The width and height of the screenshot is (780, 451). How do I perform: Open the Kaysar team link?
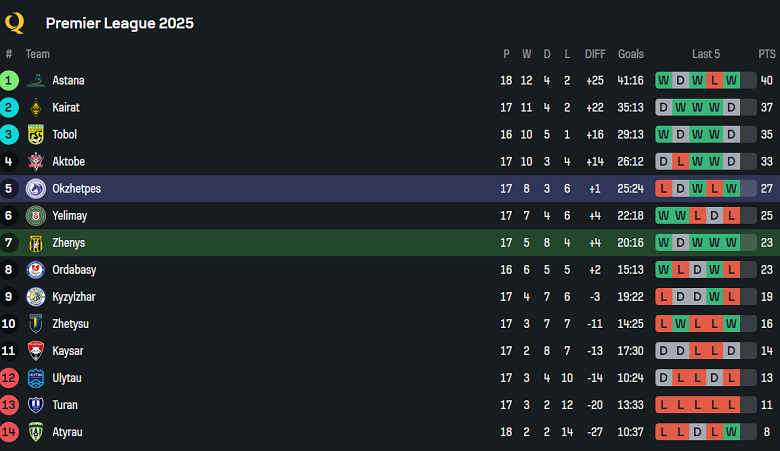(x=68, y=350)
